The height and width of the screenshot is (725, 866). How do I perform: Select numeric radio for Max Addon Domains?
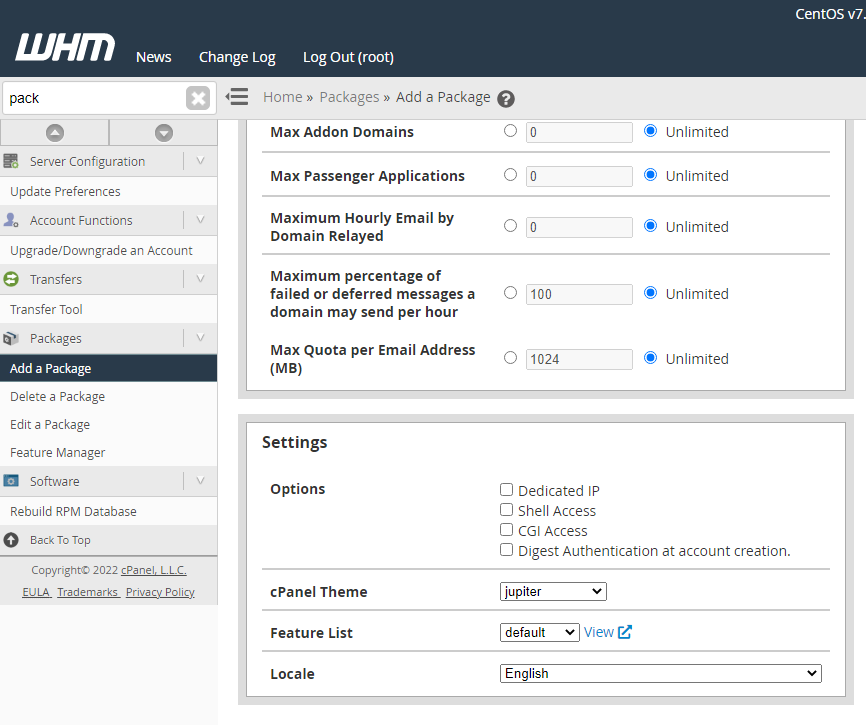tap(511, 131)
